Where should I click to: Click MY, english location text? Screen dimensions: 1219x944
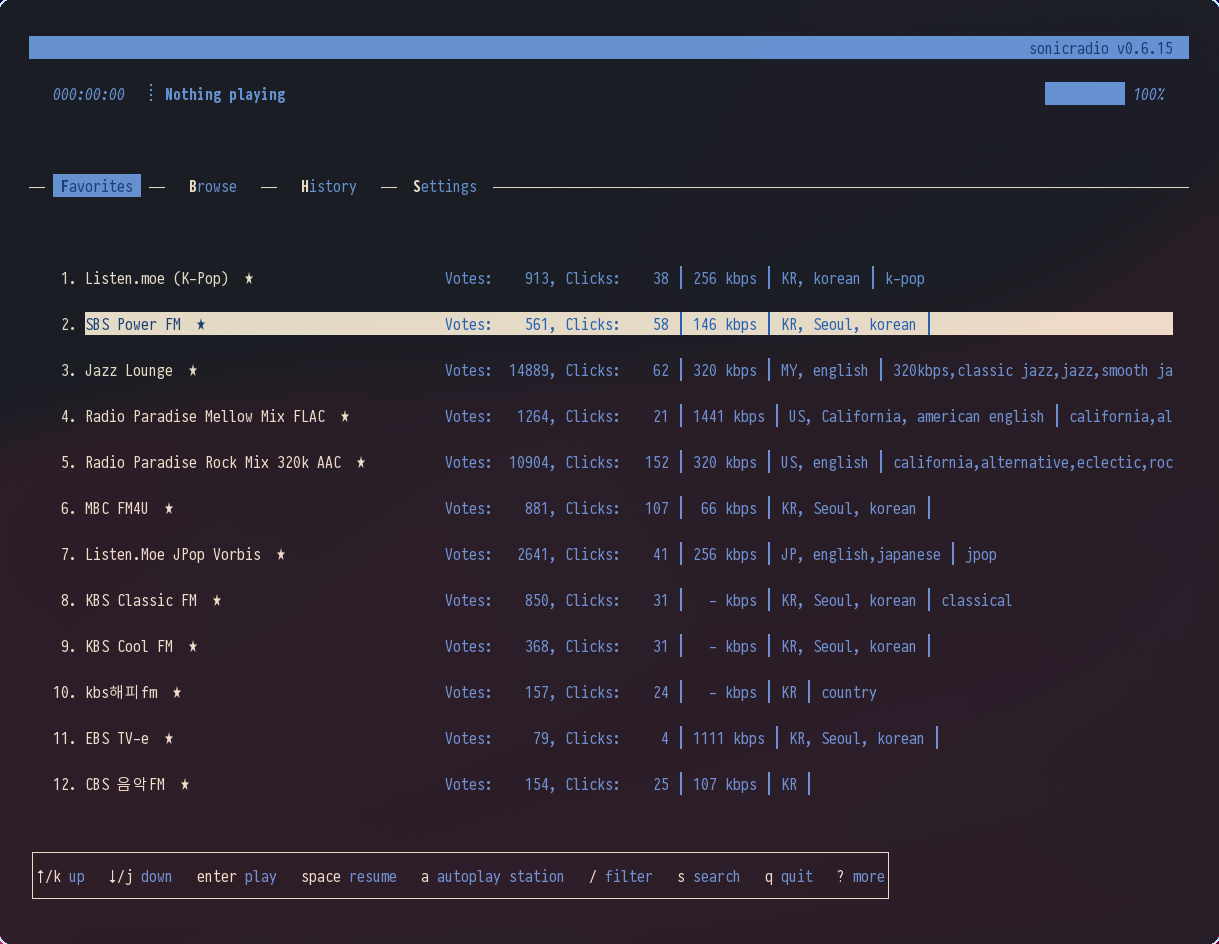point(825,370)
